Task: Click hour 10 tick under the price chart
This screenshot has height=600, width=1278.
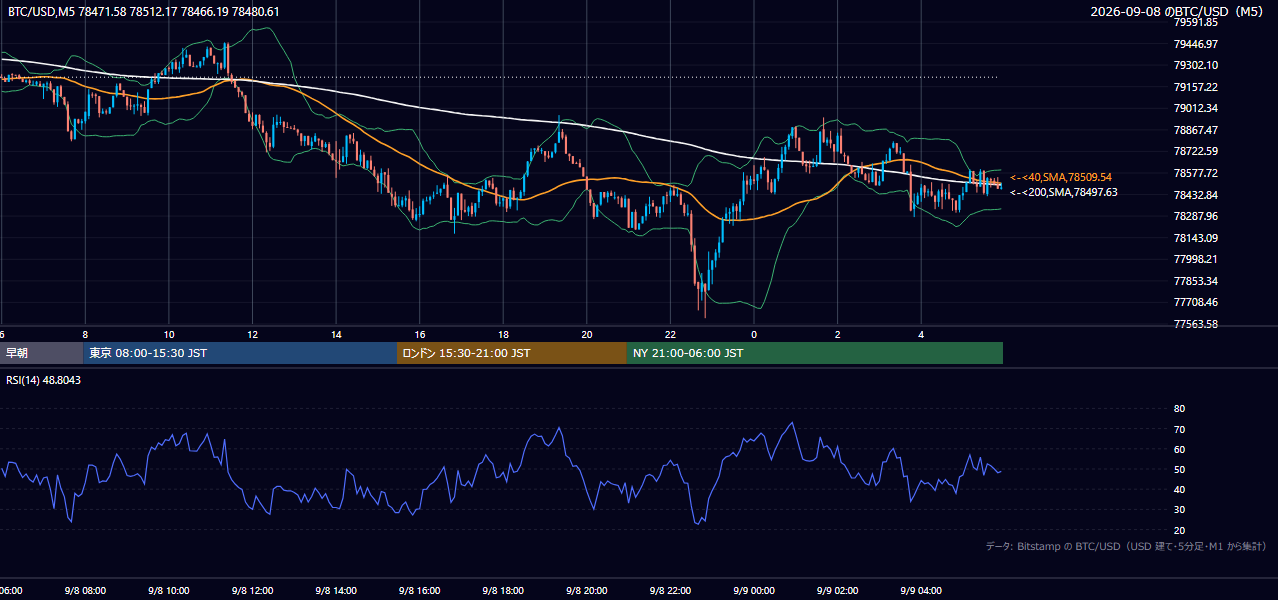Action: click(x=169, y=334)
